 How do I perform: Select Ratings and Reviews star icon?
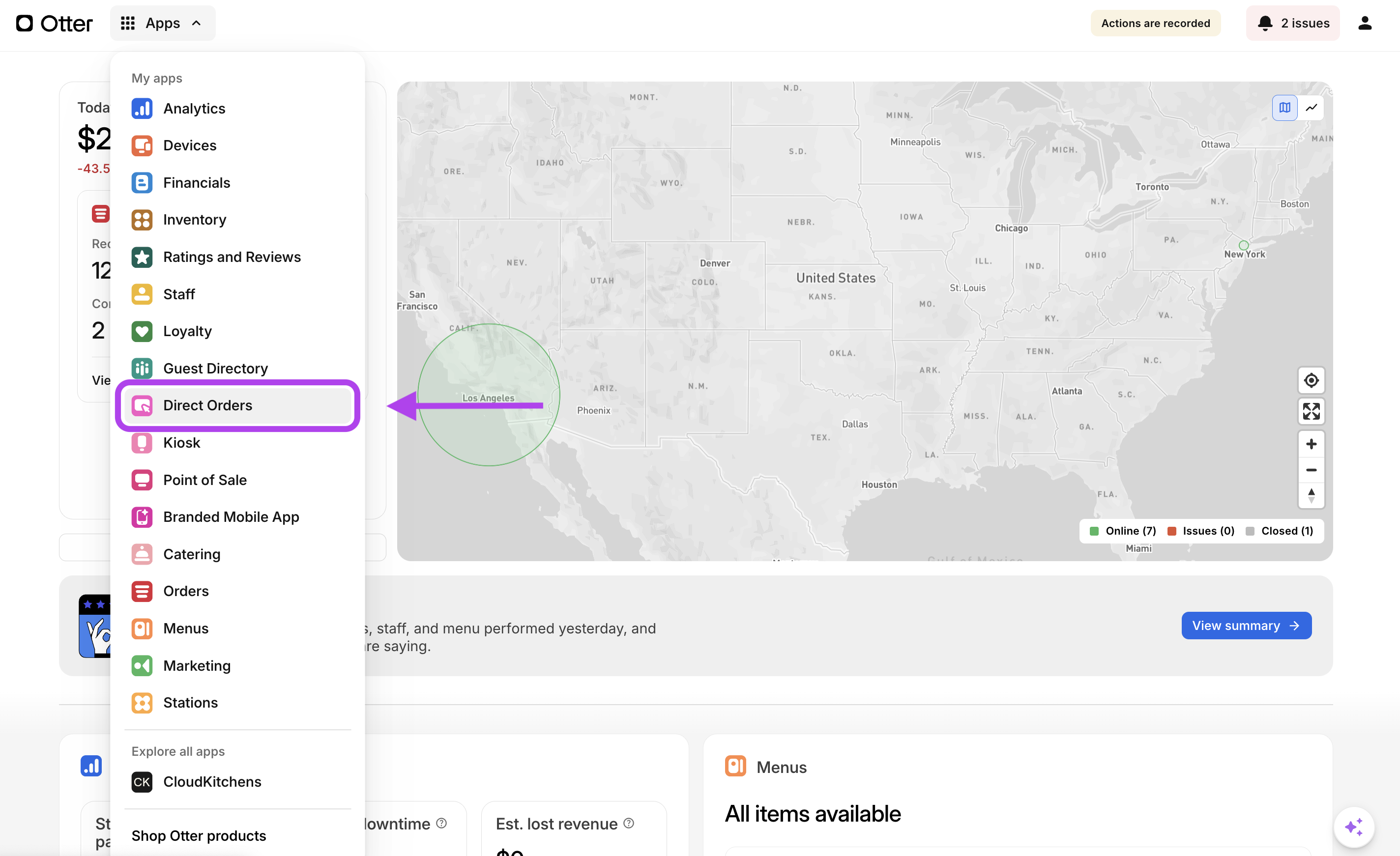[142, 257]
